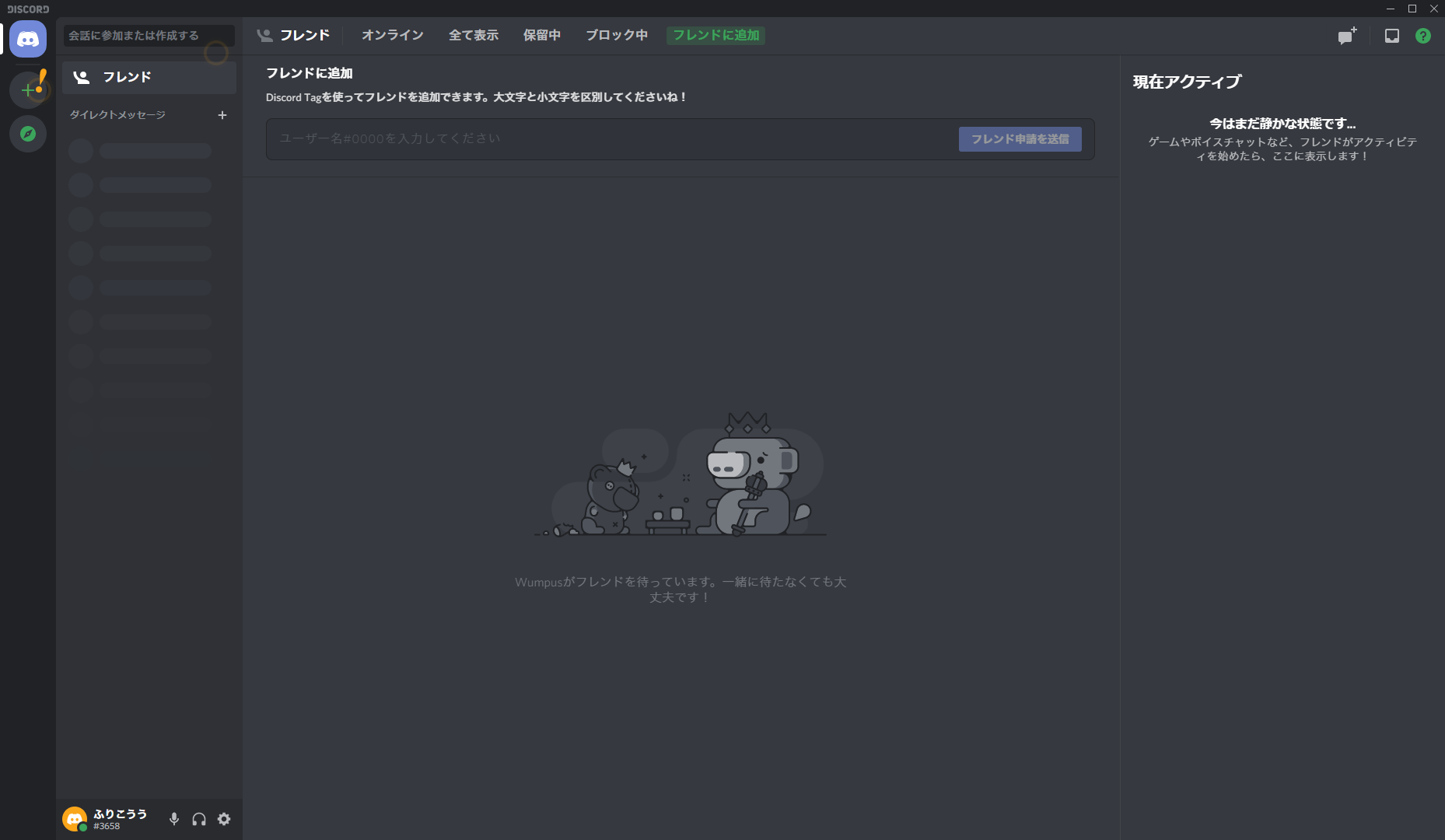Switch to ブロック中 tab
This screenshot has width=1445, height=840.
point(617,35)
